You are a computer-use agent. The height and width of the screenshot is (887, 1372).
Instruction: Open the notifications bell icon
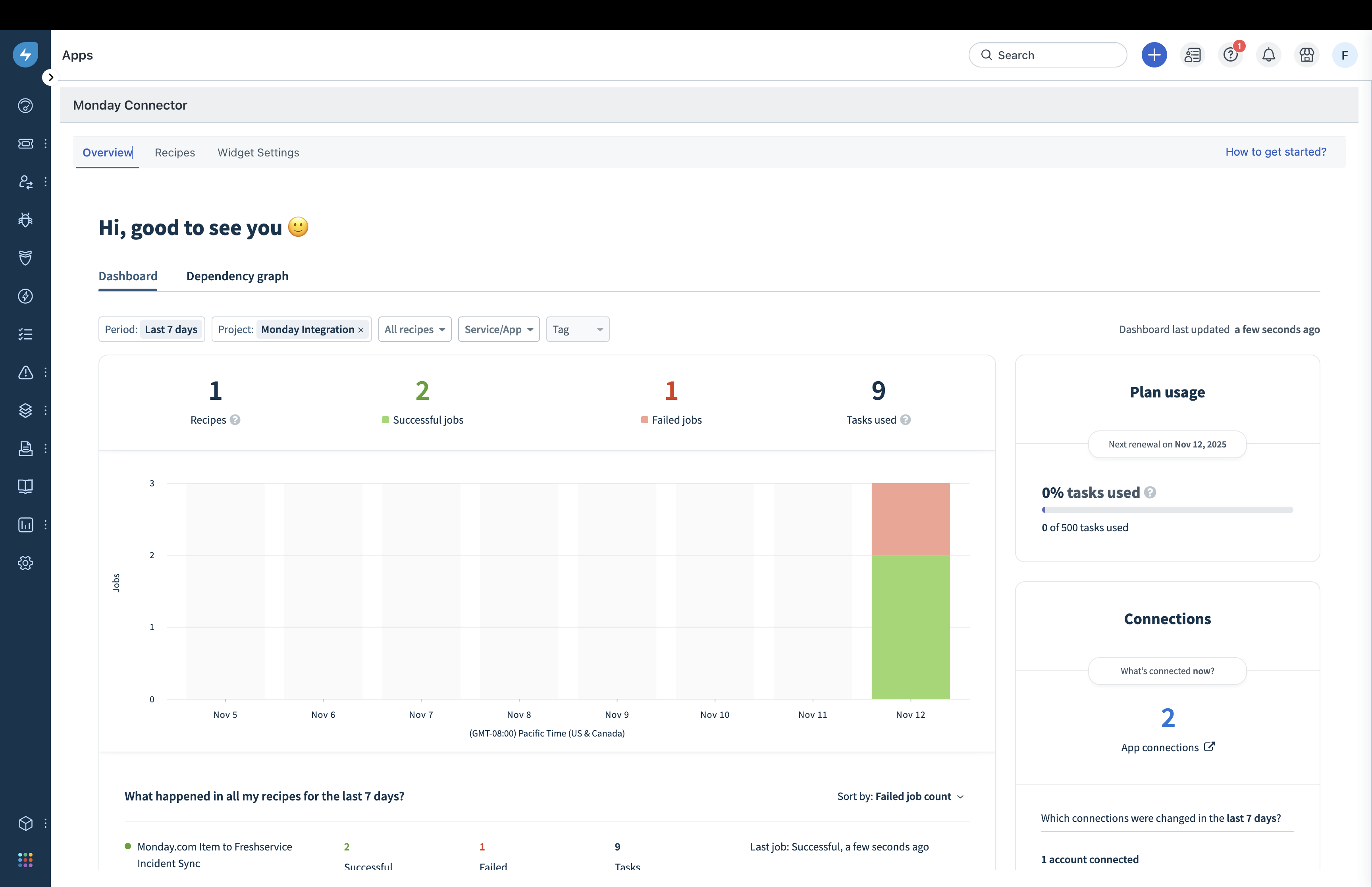click(1268, 55)
